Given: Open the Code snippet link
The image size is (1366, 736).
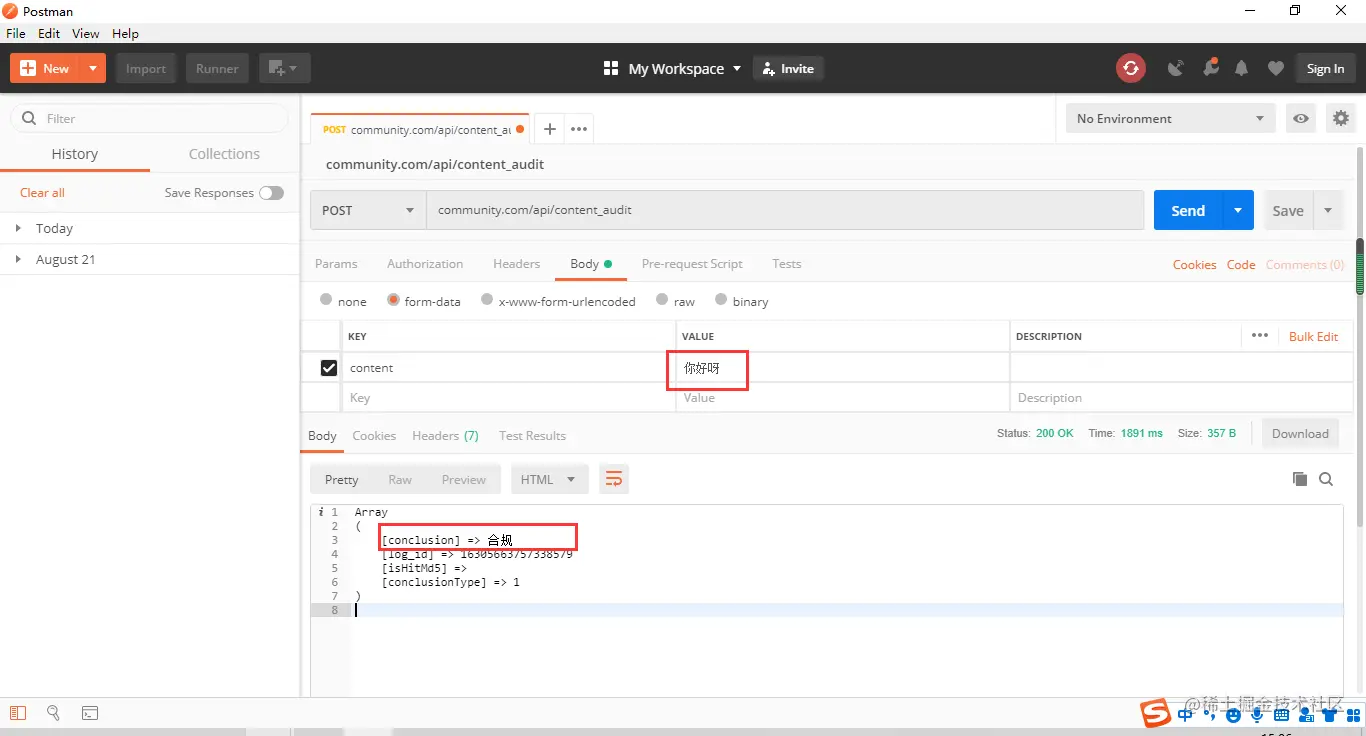Looking at the screenshot, I should tap(1241, 265).
